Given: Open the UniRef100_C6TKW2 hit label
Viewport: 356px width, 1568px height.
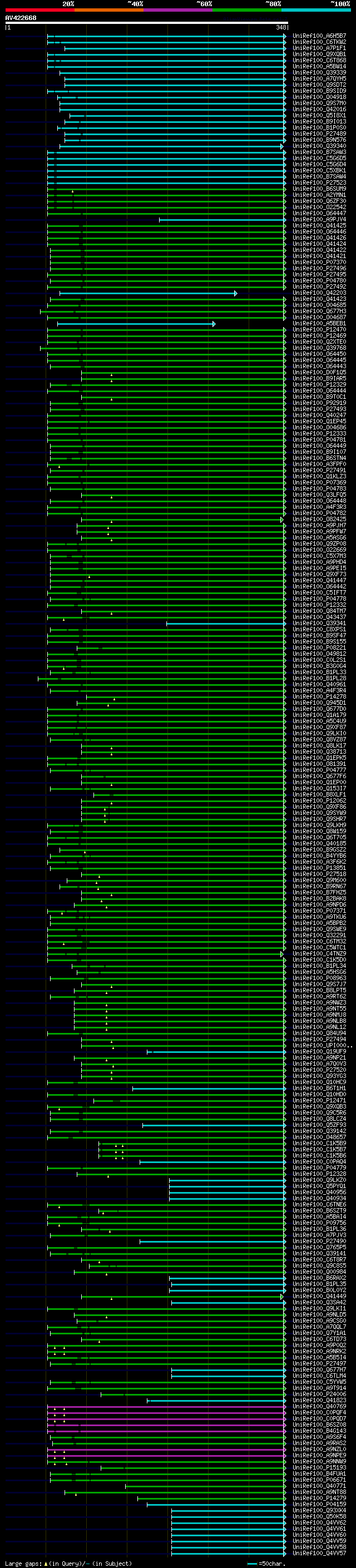Looking at the screenshot, I should click(x=319, y=42).
